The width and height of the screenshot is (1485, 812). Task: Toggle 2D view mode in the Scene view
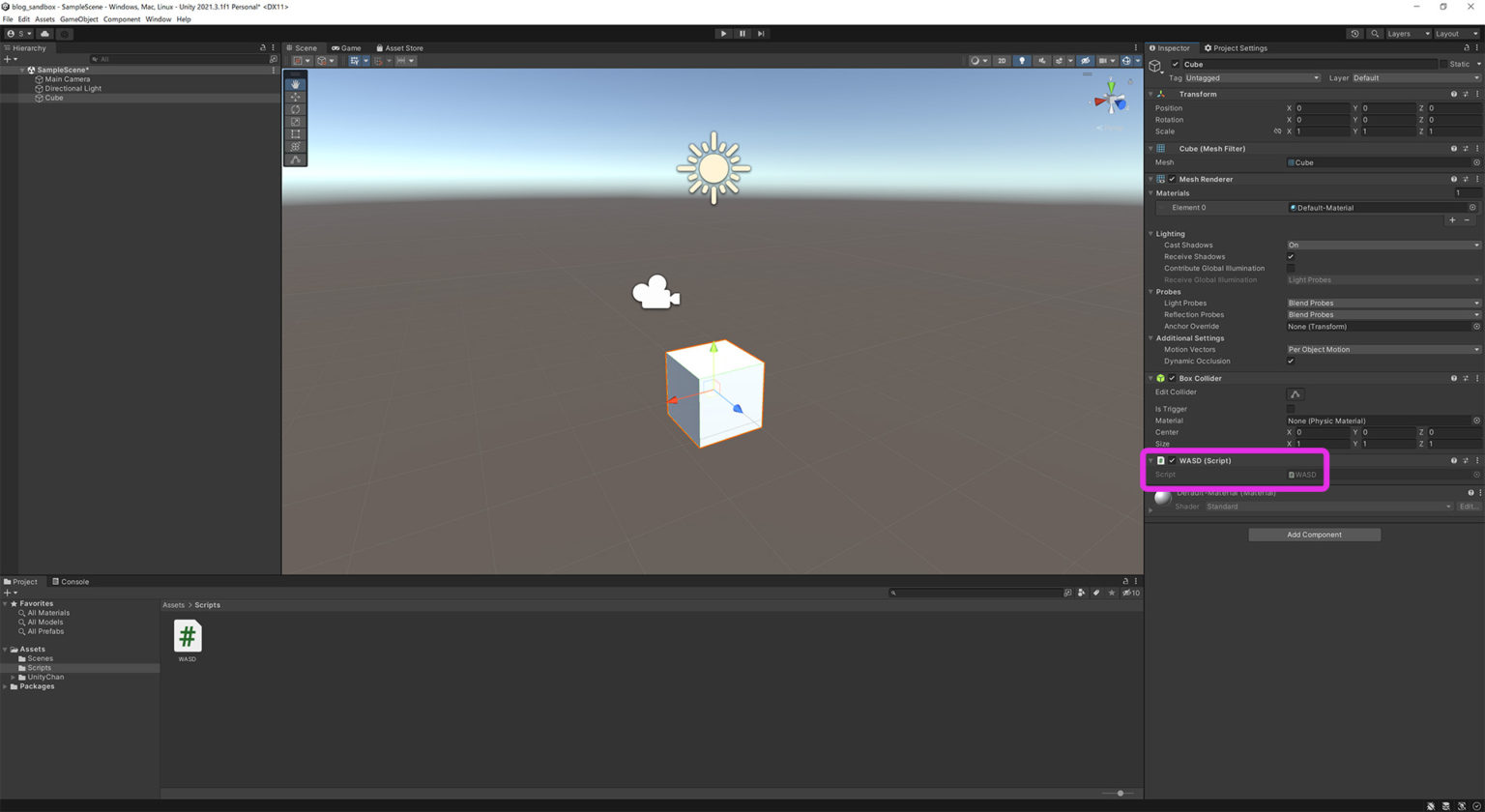click(x=1002, y=60)
